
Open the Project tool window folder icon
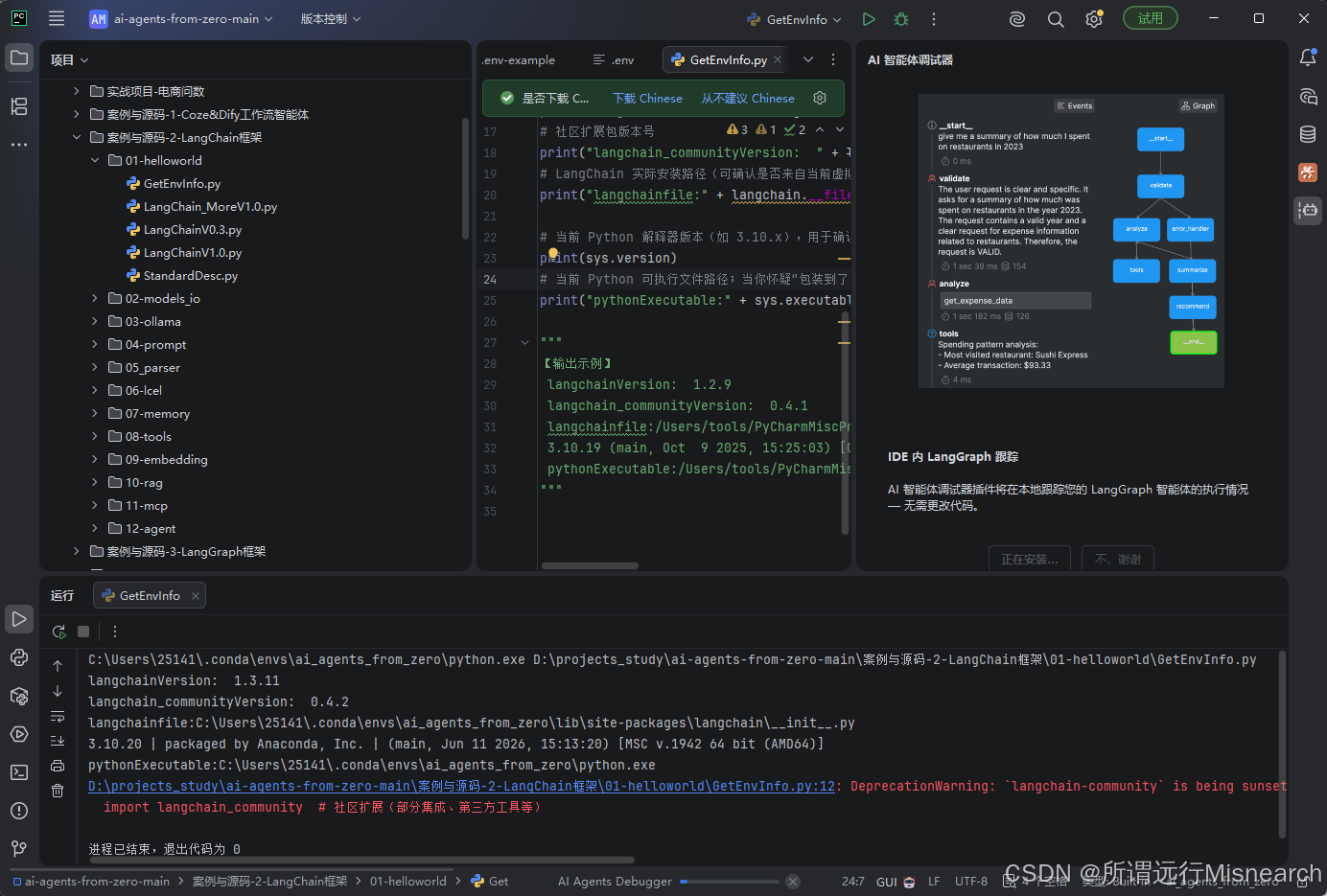[x=19, y=57]
